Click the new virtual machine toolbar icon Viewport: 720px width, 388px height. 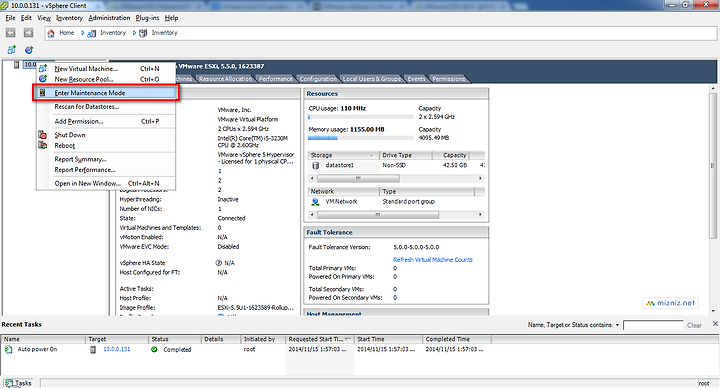coord(11,50)
